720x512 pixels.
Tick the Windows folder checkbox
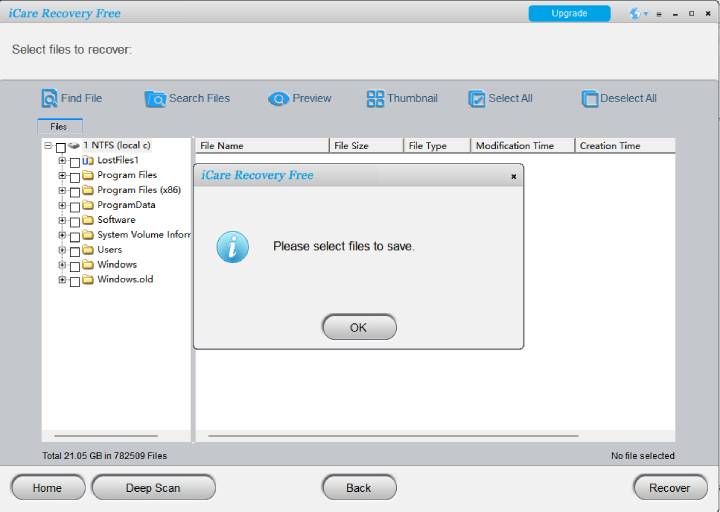(75, 267)
